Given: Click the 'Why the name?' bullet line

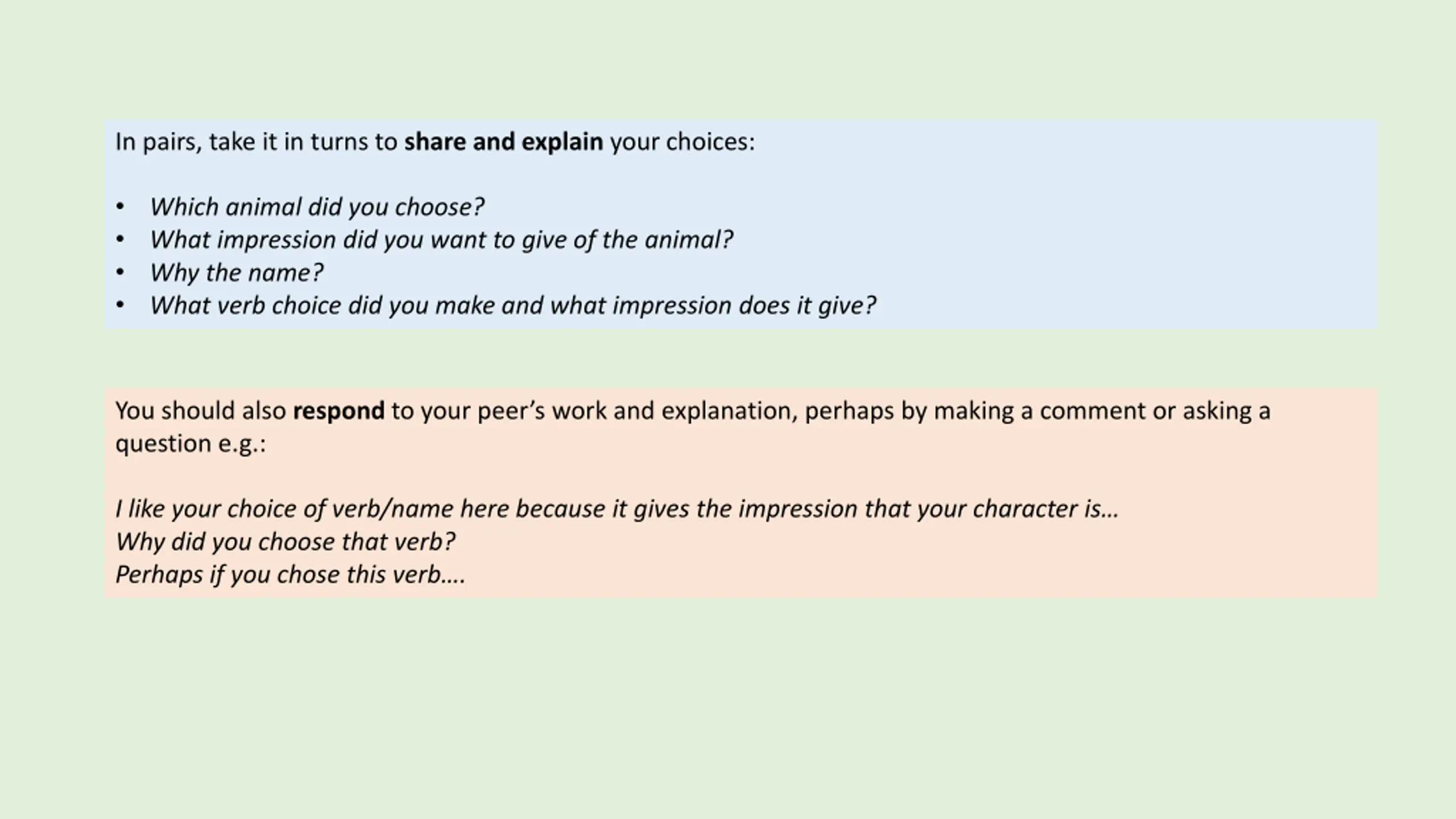Looking at the screenshot, I should [237, 273].
